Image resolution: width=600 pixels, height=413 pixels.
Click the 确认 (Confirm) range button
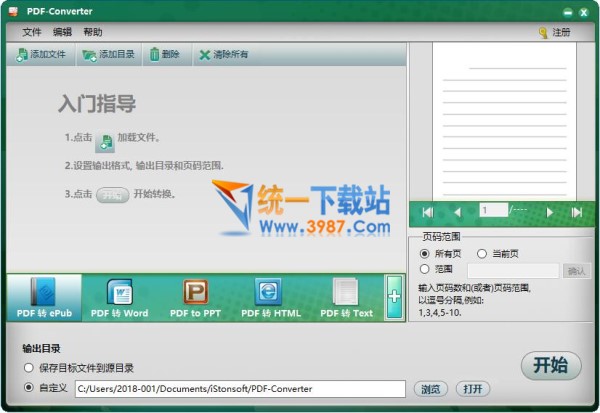tap(576, 271)
